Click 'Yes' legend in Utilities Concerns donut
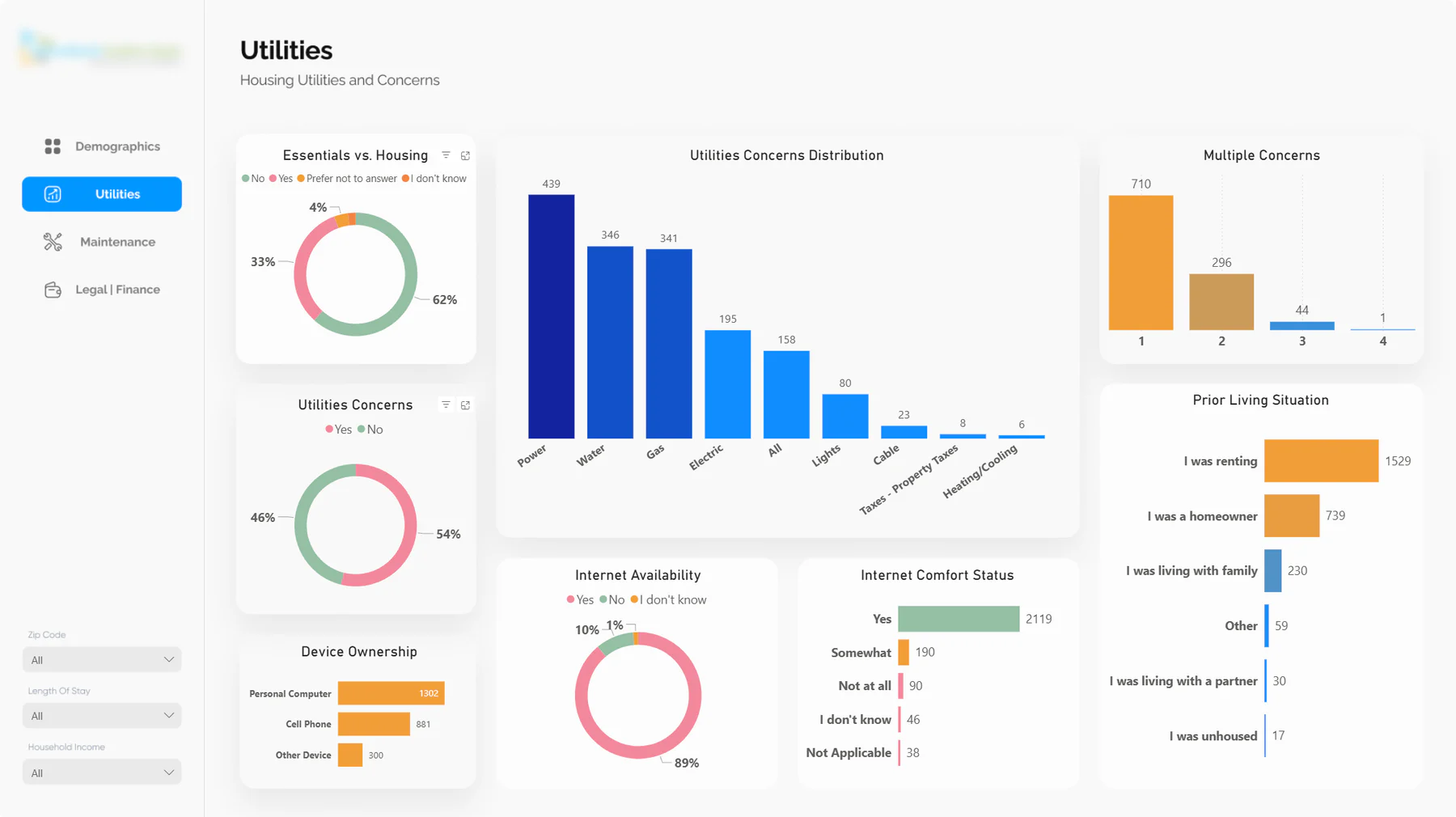The image size is (1456, 817). (338, 430)
